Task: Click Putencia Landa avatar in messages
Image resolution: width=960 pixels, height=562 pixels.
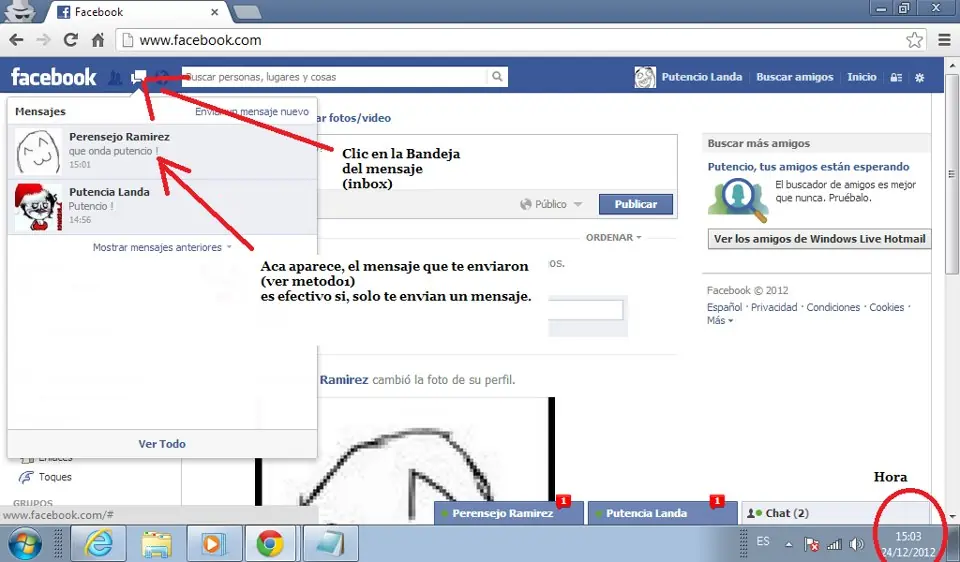Action: coord(38,207)
